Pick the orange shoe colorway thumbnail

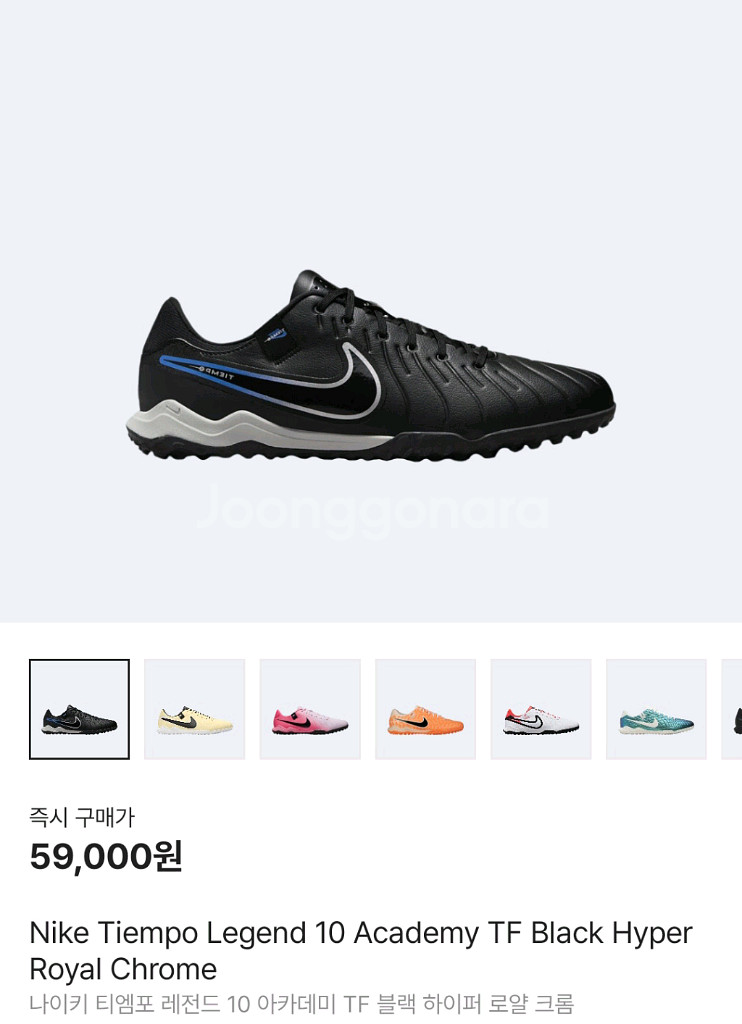[425, 709]
